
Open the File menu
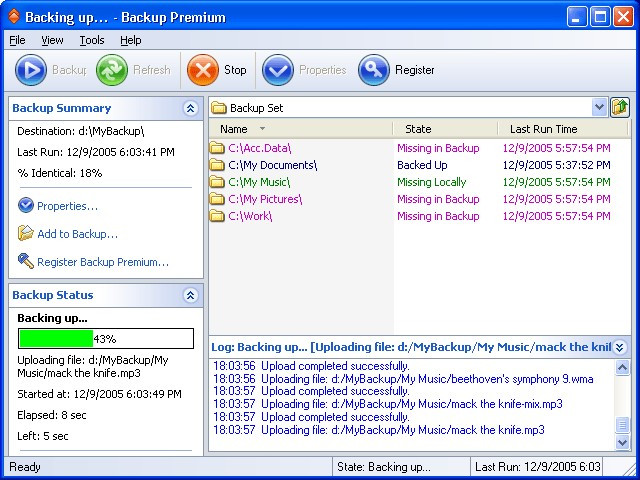tap(17, 40)
